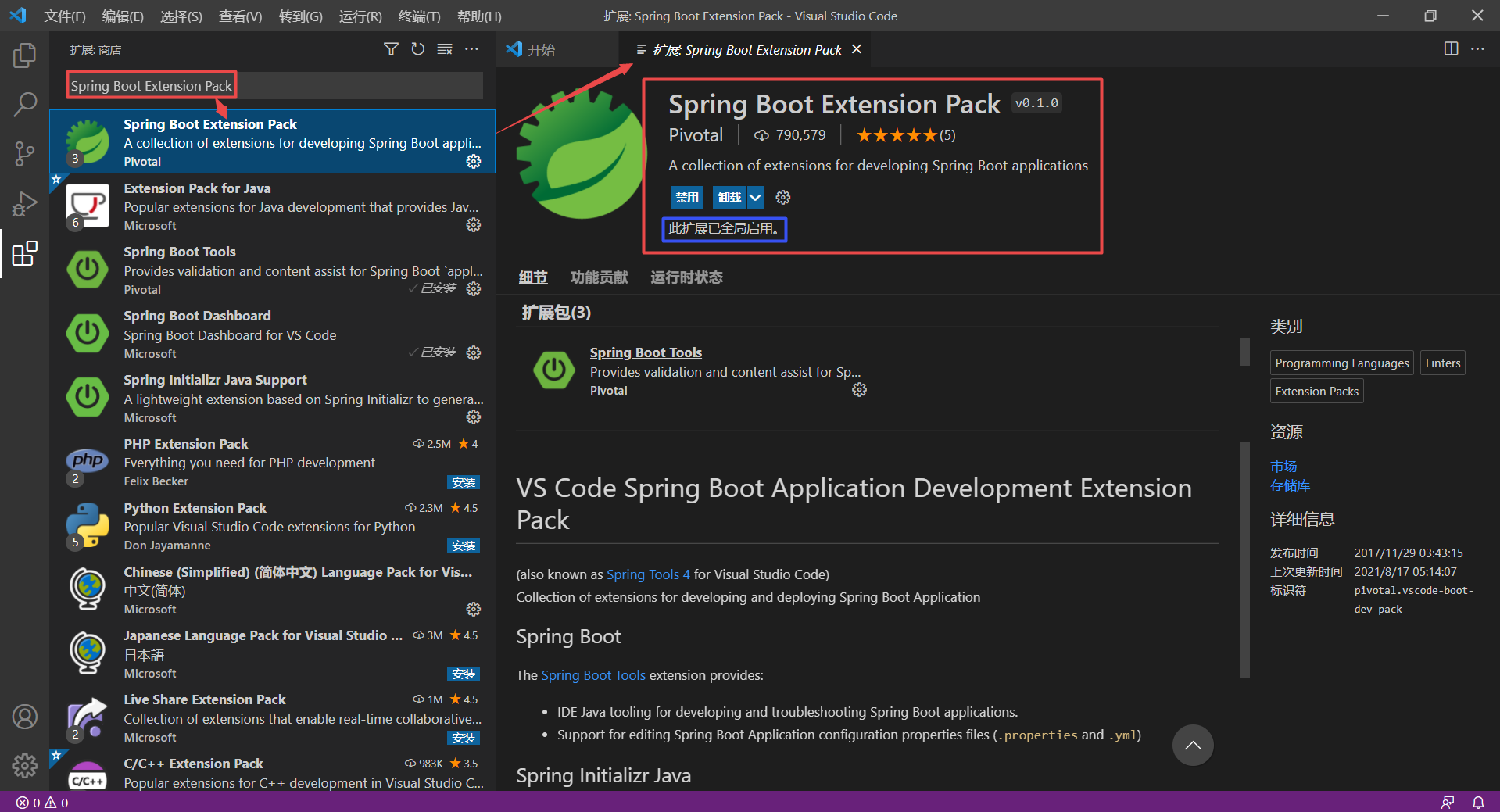Screen dimensions: 1500x812
Task: Open the 帮助(H) menu
Action: point(479,16)
